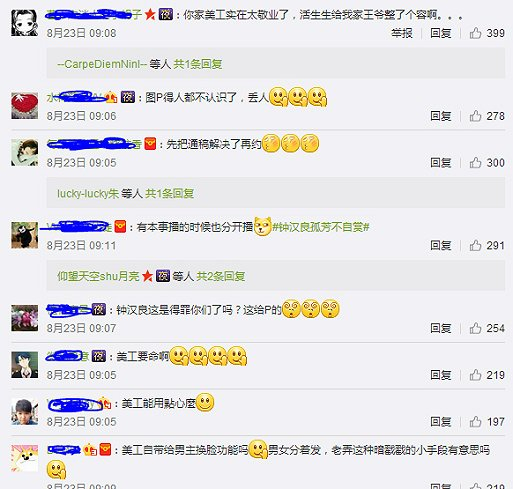Open hashtag #钟汉良孤芳不自赏#
The height and width of the screenshot is (489, 513).
point(321,227)
